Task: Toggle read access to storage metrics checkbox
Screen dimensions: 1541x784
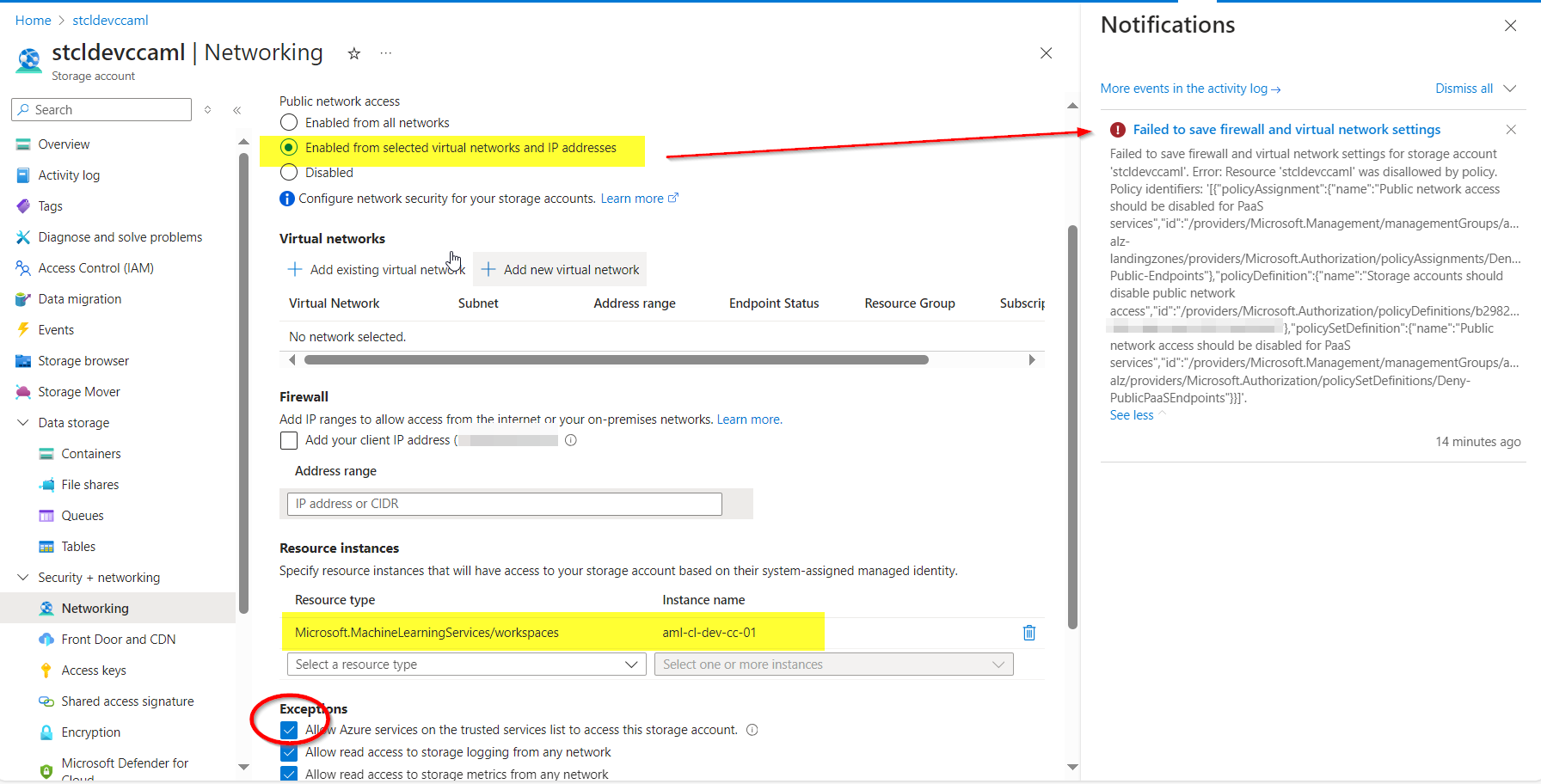Action: [x=289, y=774]
